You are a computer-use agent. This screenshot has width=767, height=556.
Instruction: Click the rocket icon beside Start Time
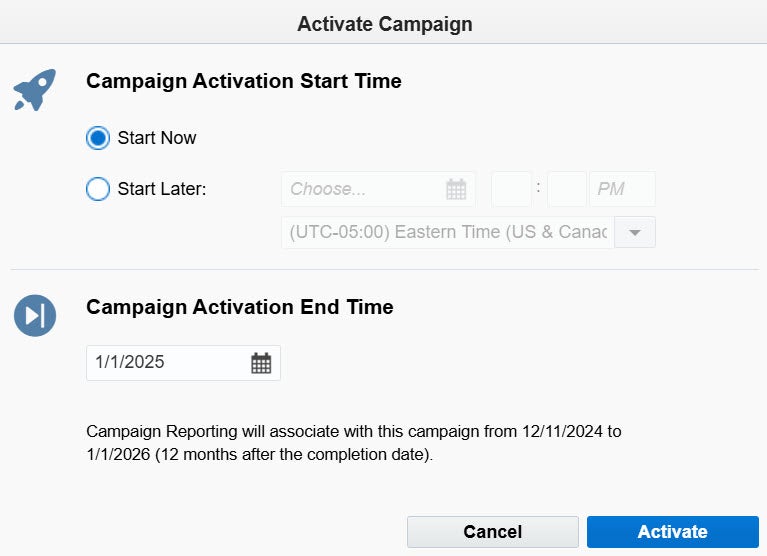(34, 90)
